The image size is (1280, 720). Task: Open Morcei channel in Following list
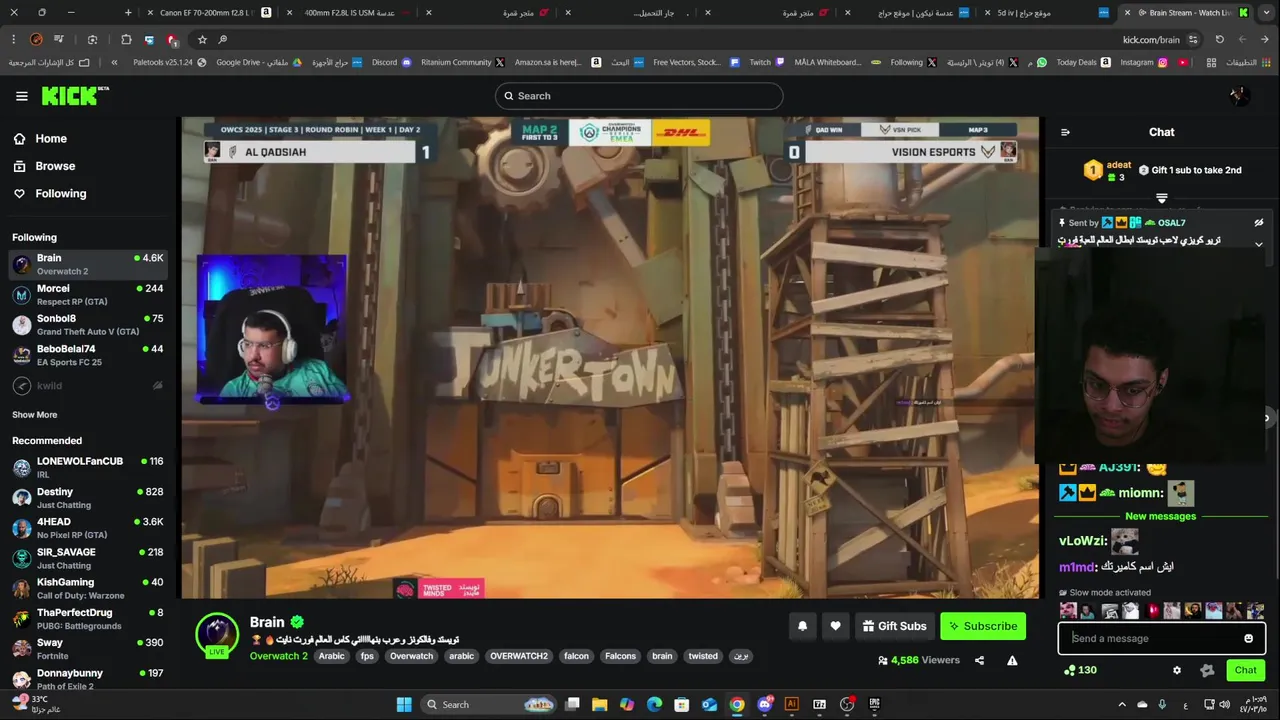click(87, 294)
